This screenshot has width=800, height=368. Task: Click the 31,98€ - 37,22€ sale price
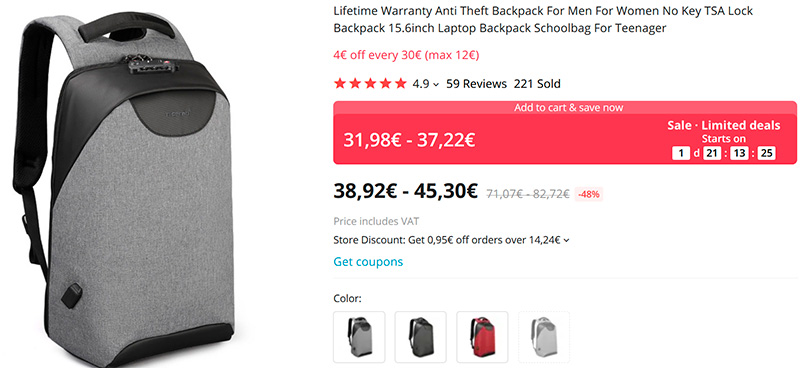[x=409, y=140]
